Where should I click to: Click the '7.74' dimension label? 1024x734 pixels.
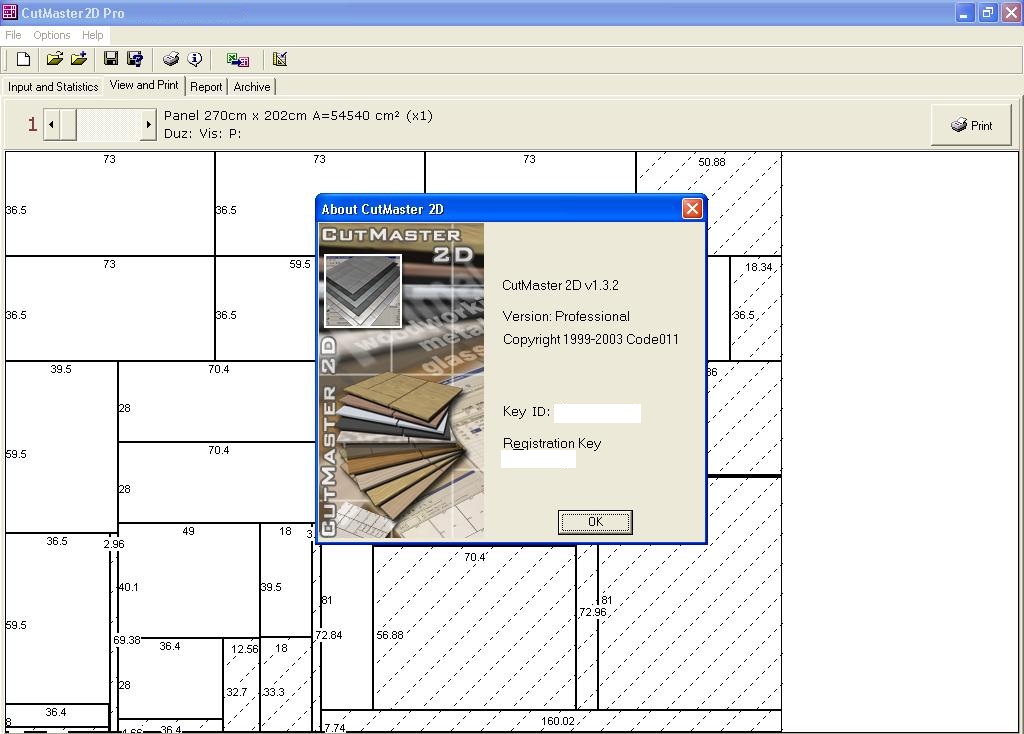(334, 727)
